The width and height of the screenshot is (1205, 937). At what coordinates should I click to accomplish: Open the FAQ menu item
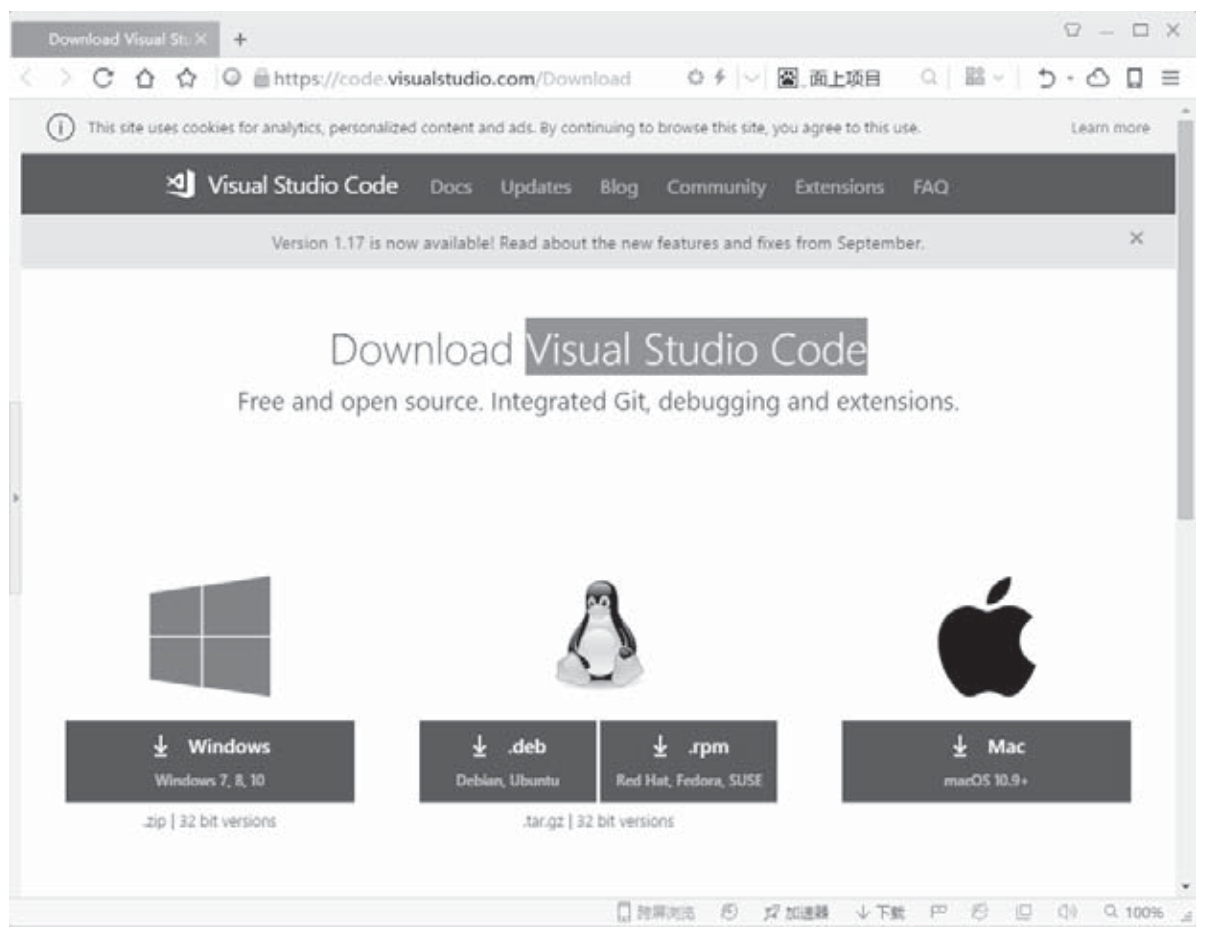(930, 187)
